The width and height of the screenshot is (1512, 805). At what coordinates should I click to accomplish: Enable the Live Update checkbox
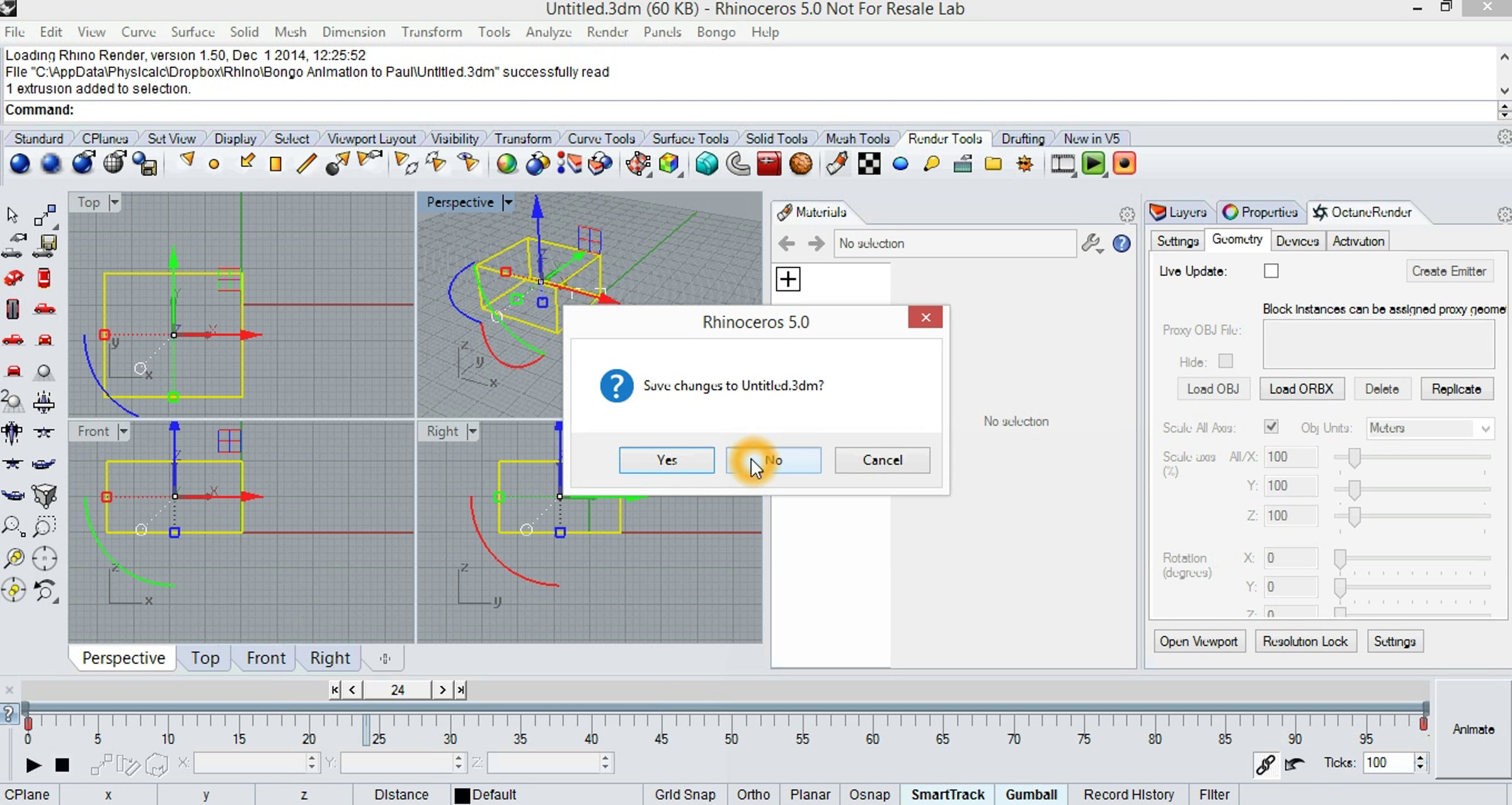[x=1271, y=271]
